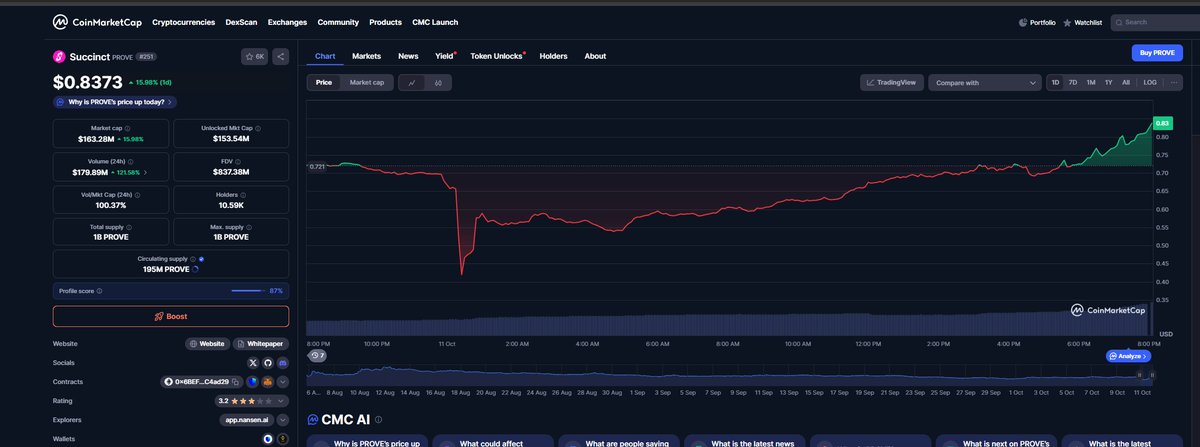Click the info icon next to Total supply
Image resolution: width=1200 pixels, height=447 pixels.
tap(131, 227)
